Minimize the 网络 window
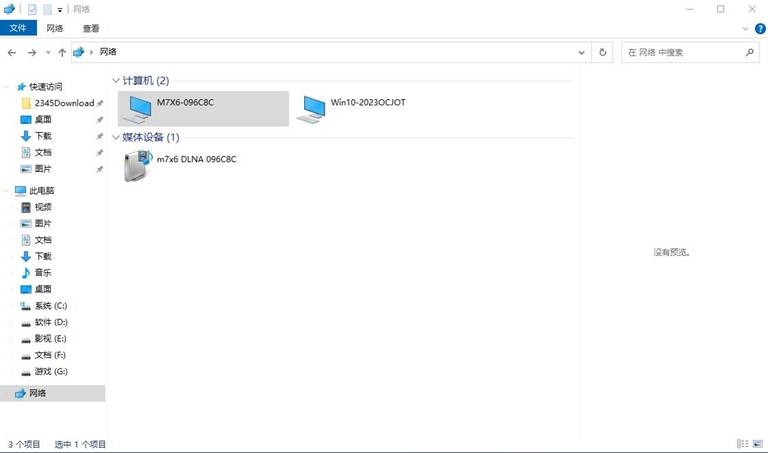This screenshot has height=453, width=768. tap(690, 9)
